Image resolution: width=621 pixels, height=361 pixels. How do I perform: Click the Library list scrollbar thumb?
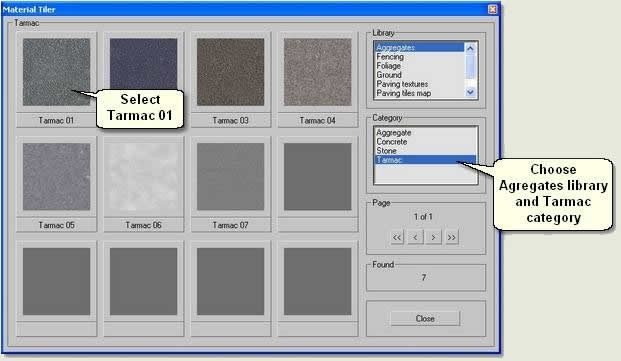coord(470,66)
